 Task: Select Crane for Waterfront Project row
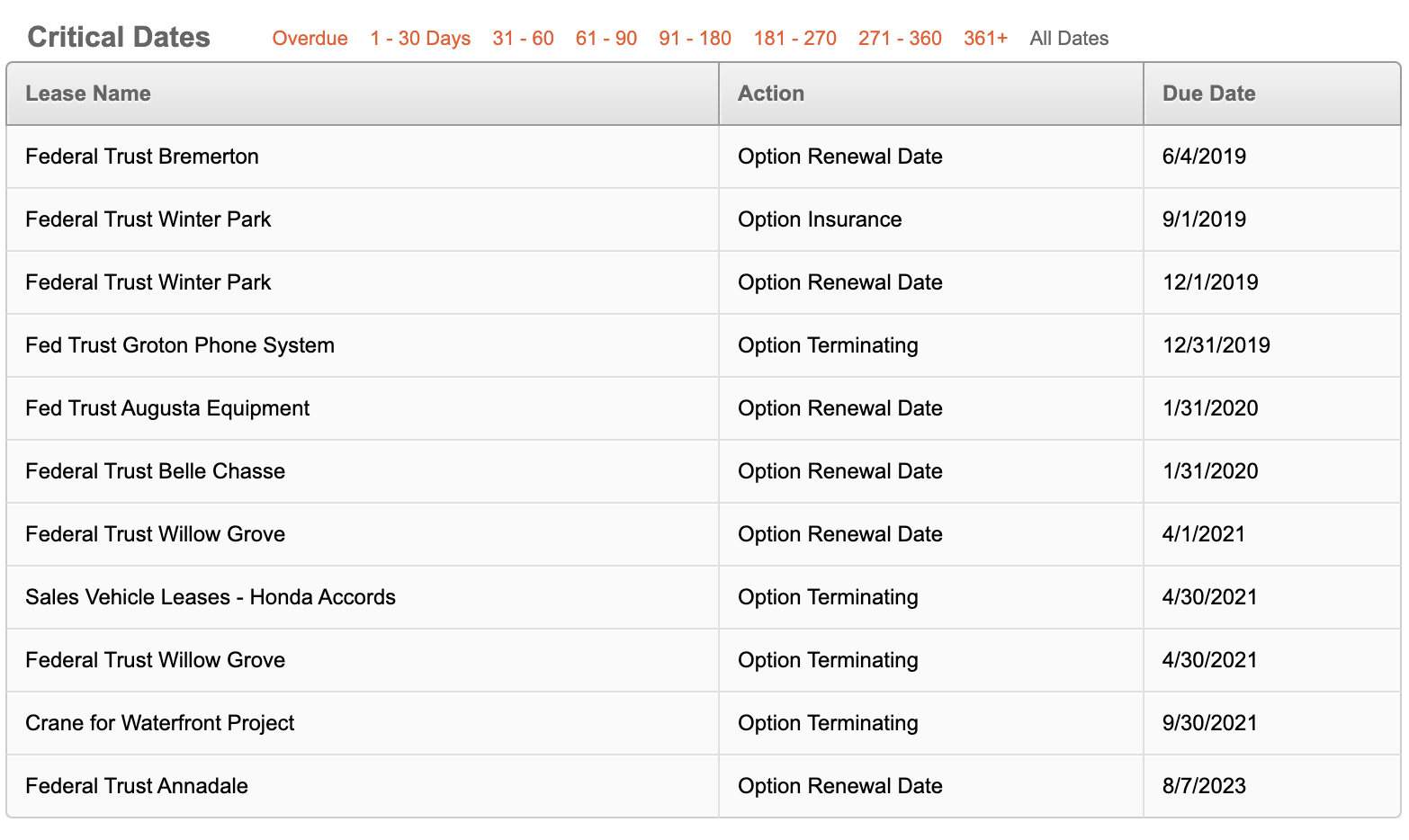[704, 723]
